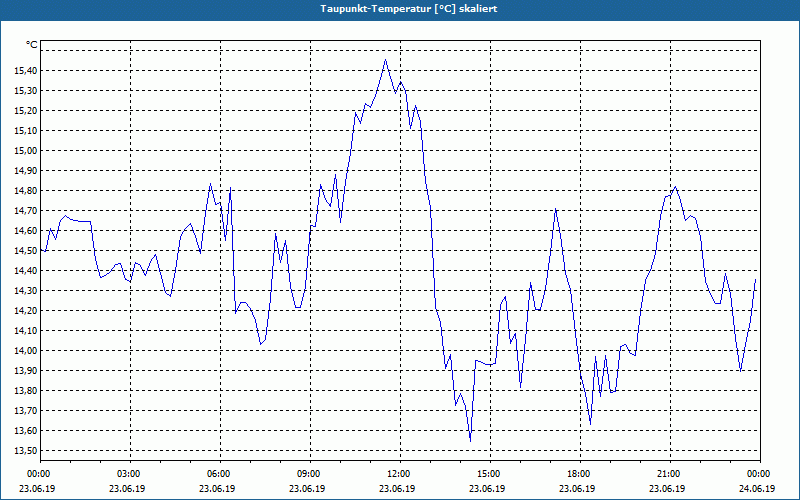This screenshot has height=500, width=800.
Task: Select the 13,80 y-axis label
Action: (x=25, y=391)
